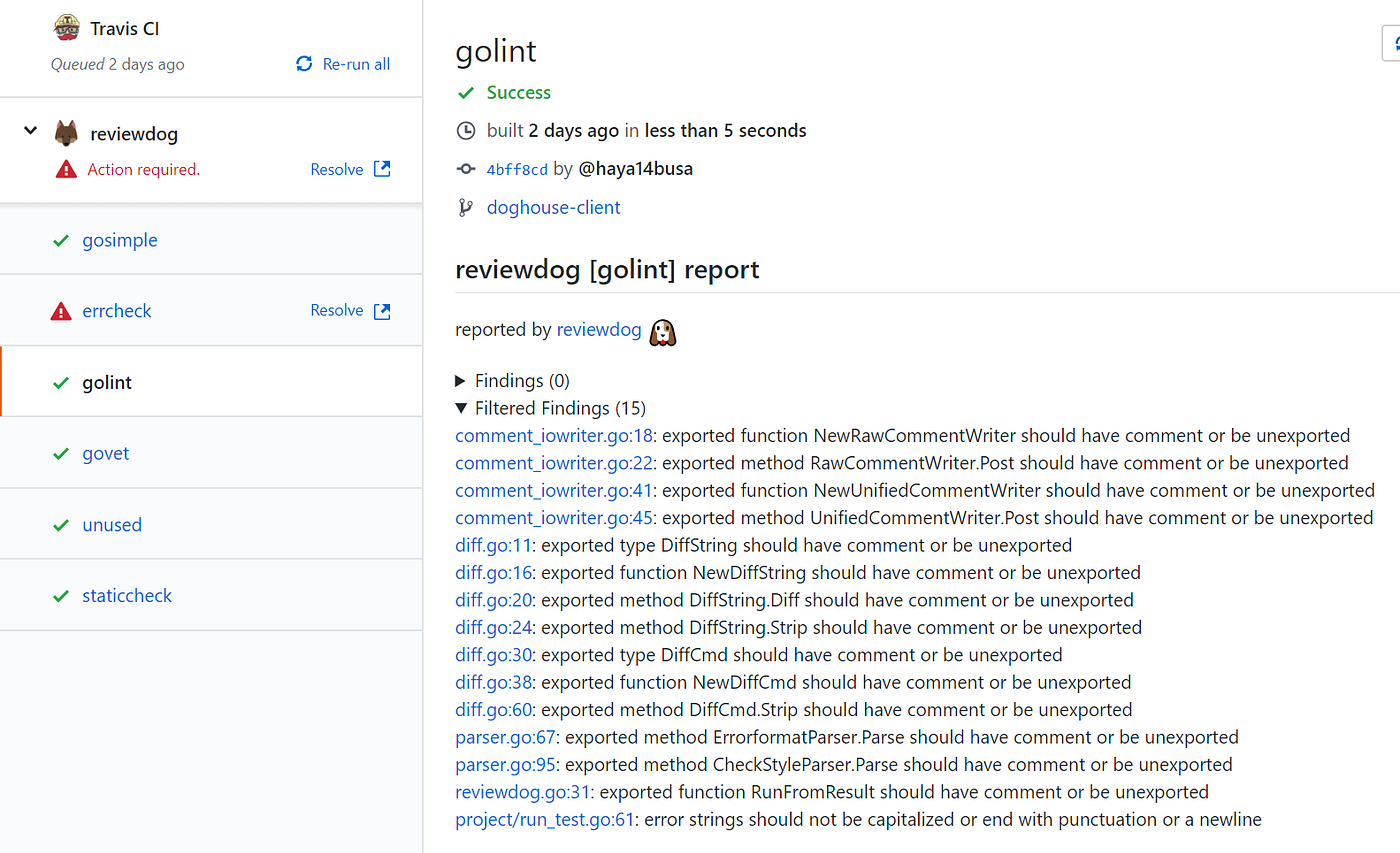Click the red warning icon next to errcheck

point(64,310)
